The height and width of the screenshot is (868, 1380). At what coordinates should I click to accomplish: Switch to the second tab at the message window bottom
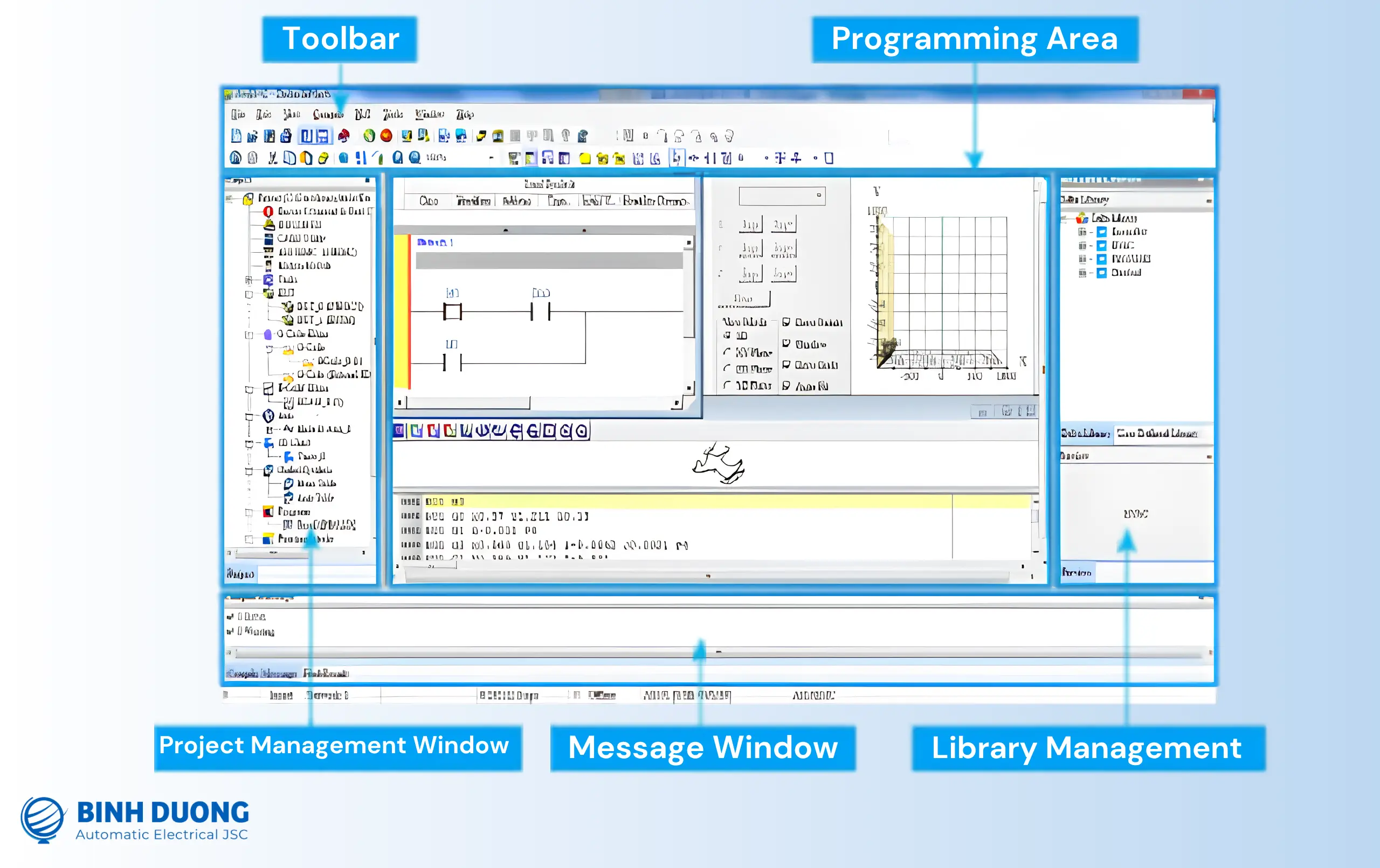coord(326,673)
